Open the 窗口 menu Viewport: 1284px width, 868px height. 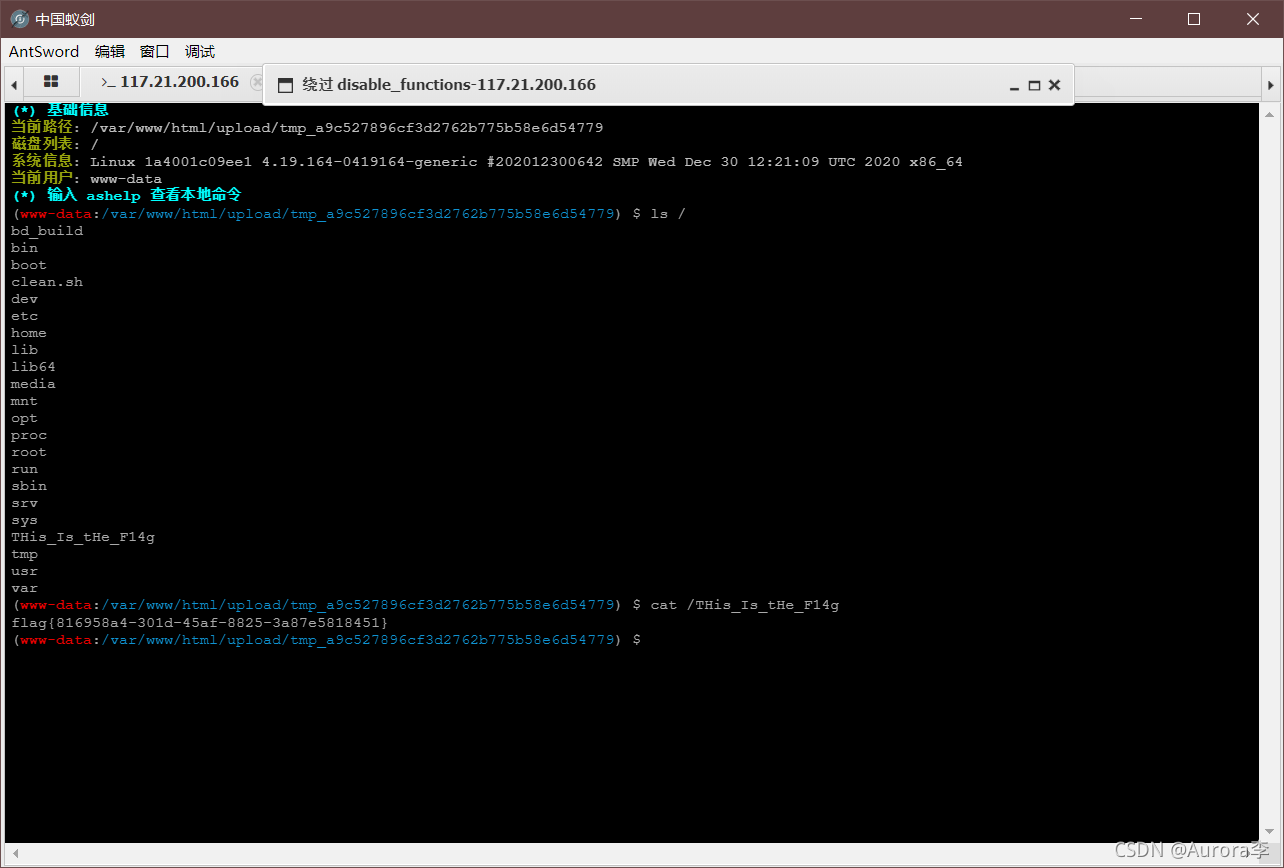pos(155,52)
